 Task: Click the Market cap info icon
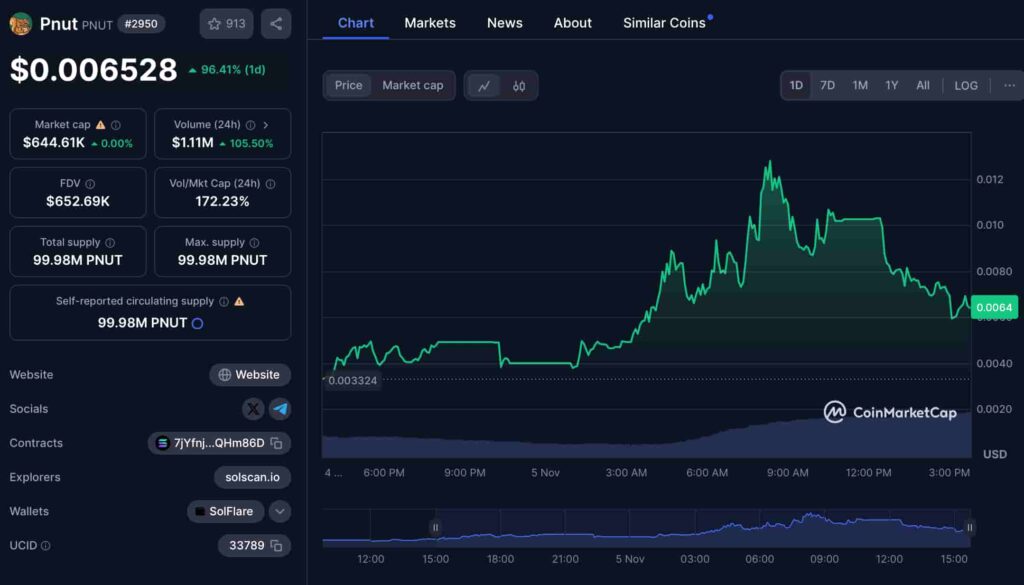pyautogui.click(x=116, y=125)
